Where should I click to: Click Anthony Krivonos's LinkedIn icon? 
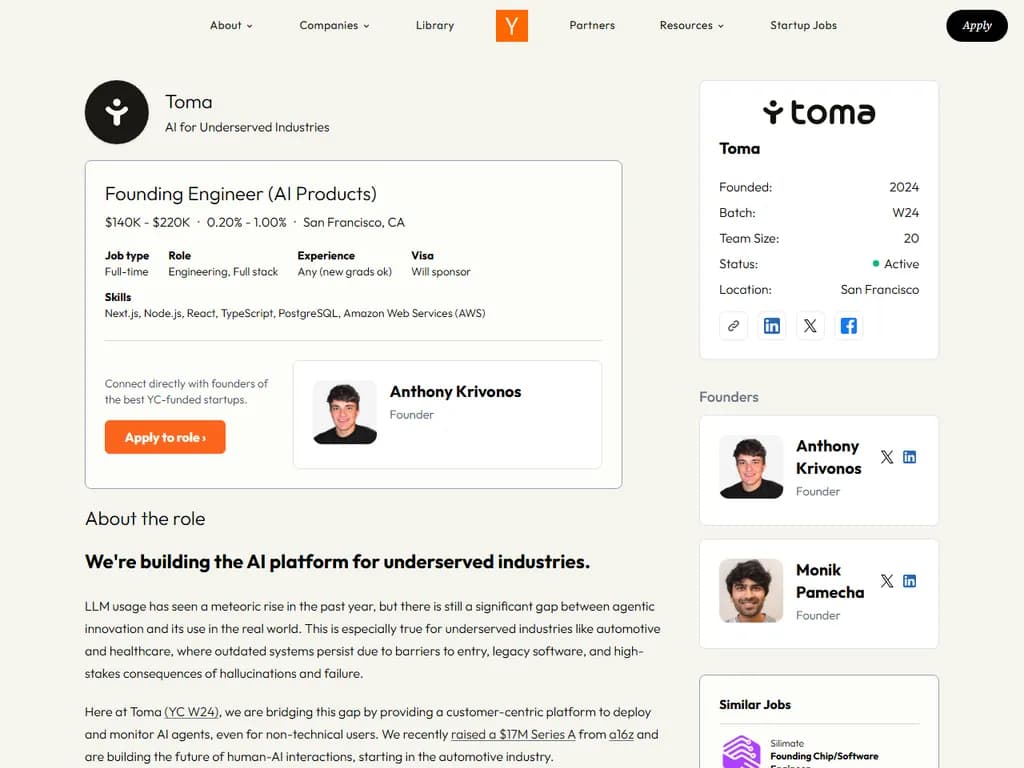pyautogui.click(x=909, y=456)
